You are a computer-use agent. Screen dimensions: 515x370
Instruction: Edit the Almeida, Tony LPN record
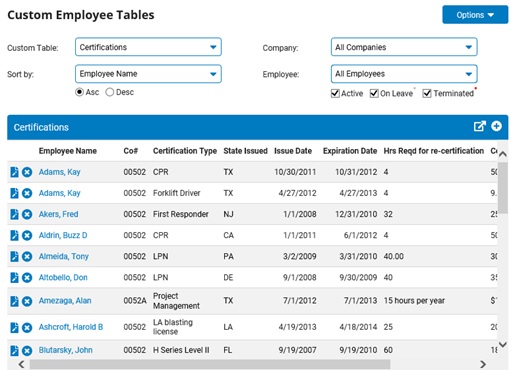tap(14, 256)
